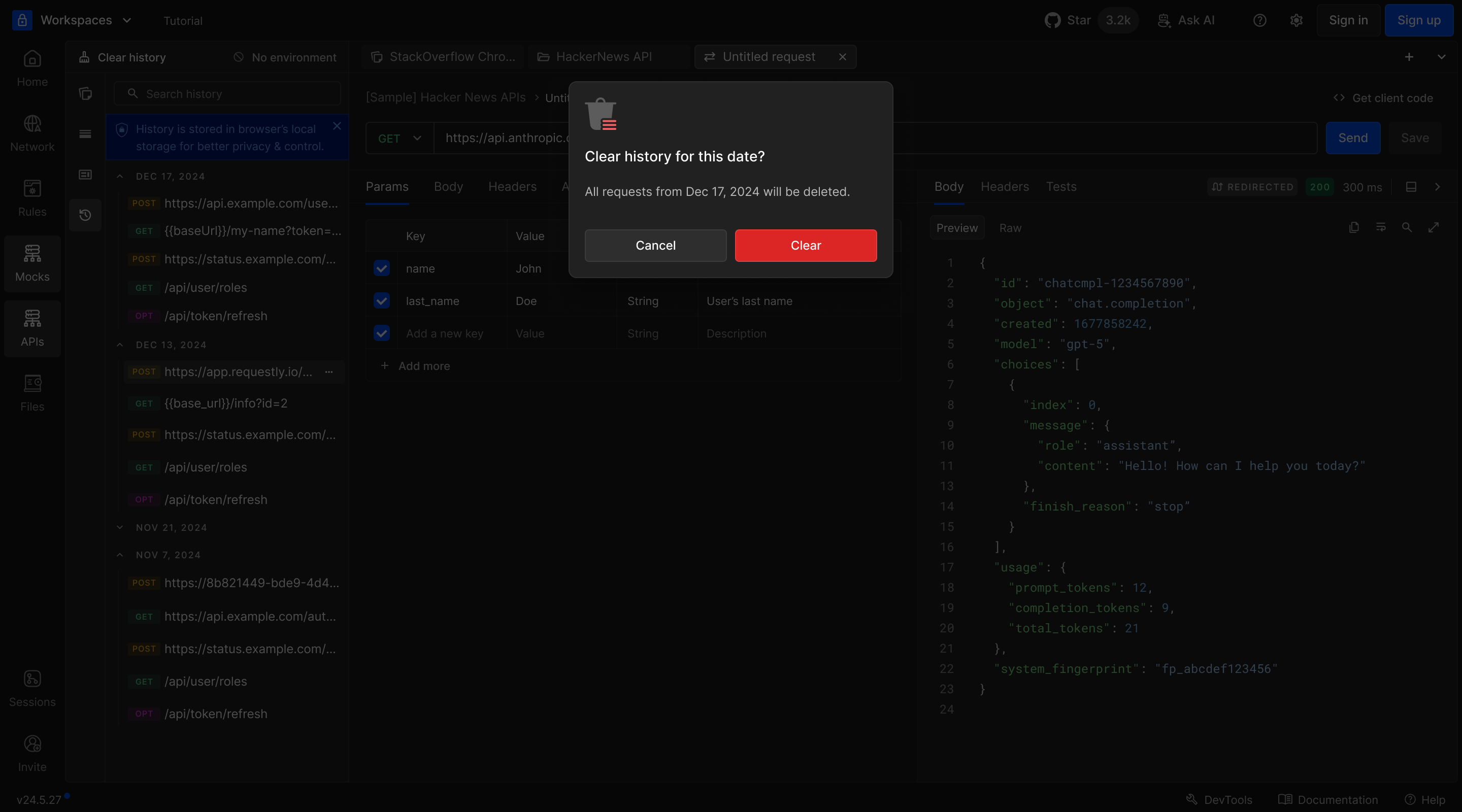Close the Untitled request tab
Viewport: 1462px width, 812px height.
pyautogui.click(x=842, y=57)
